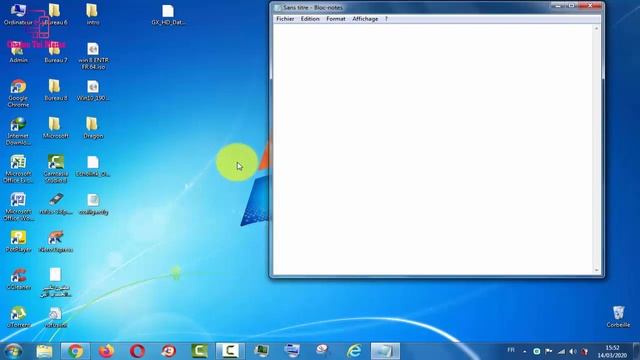Open the network signal tray icon
Viewport: 640px width, 360px height.
[x=561, y=351]
